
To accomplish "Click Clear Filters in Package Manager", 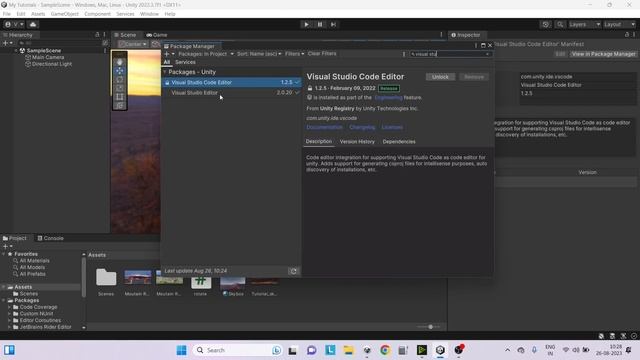I will click(322, 53).
